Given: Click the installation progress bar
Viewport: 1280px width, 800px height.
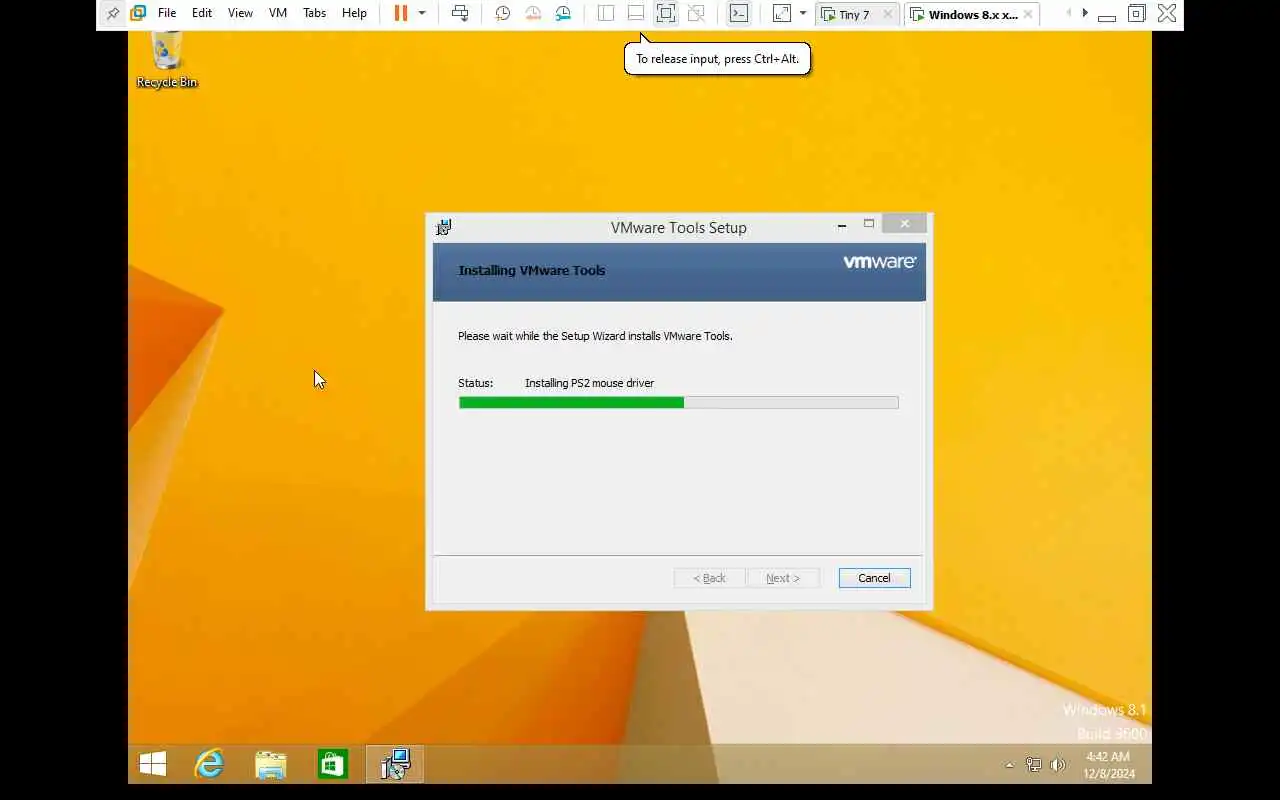Looking at the screenshot, I should point(678,402).
